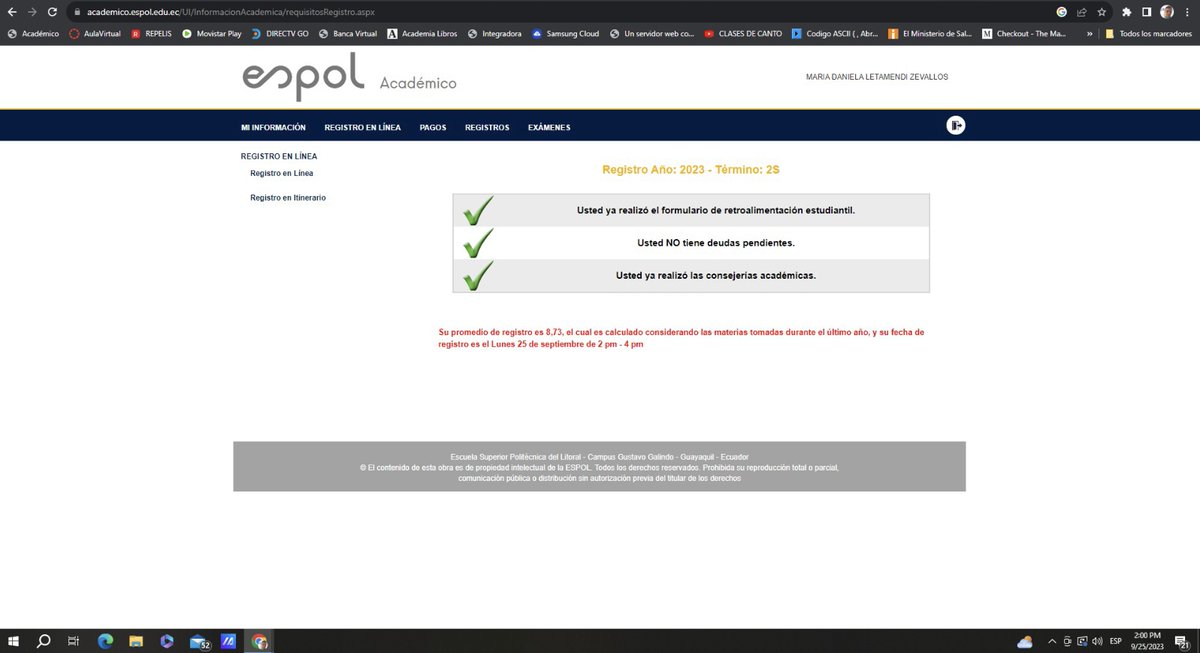Open the clock showing 2:00 PM
The width and height of the screenshot is (1200, 653).
[1149, 641]
